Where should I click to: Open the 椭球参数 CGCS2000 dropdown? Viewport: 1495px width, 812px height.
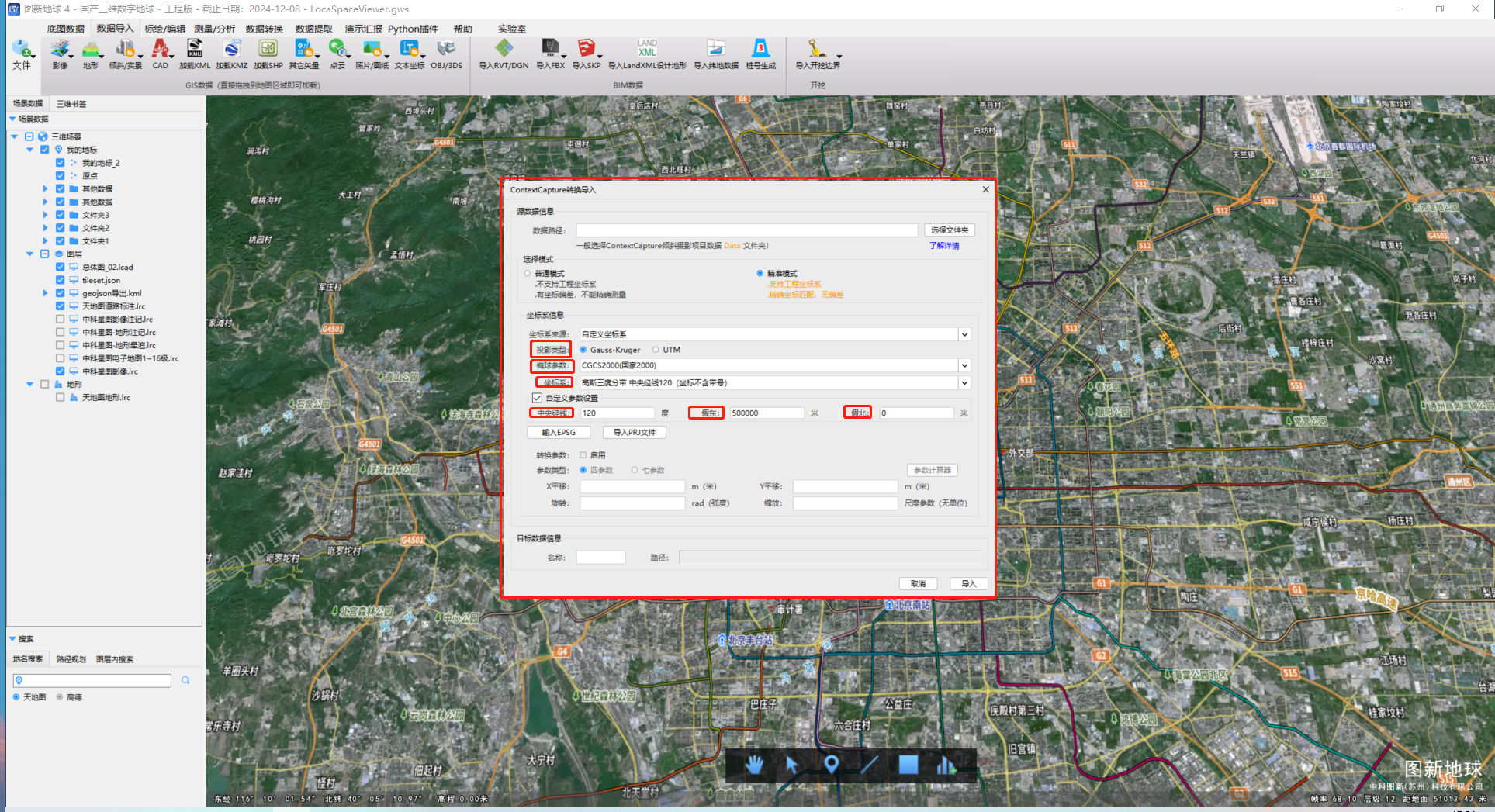coord(964,365)
